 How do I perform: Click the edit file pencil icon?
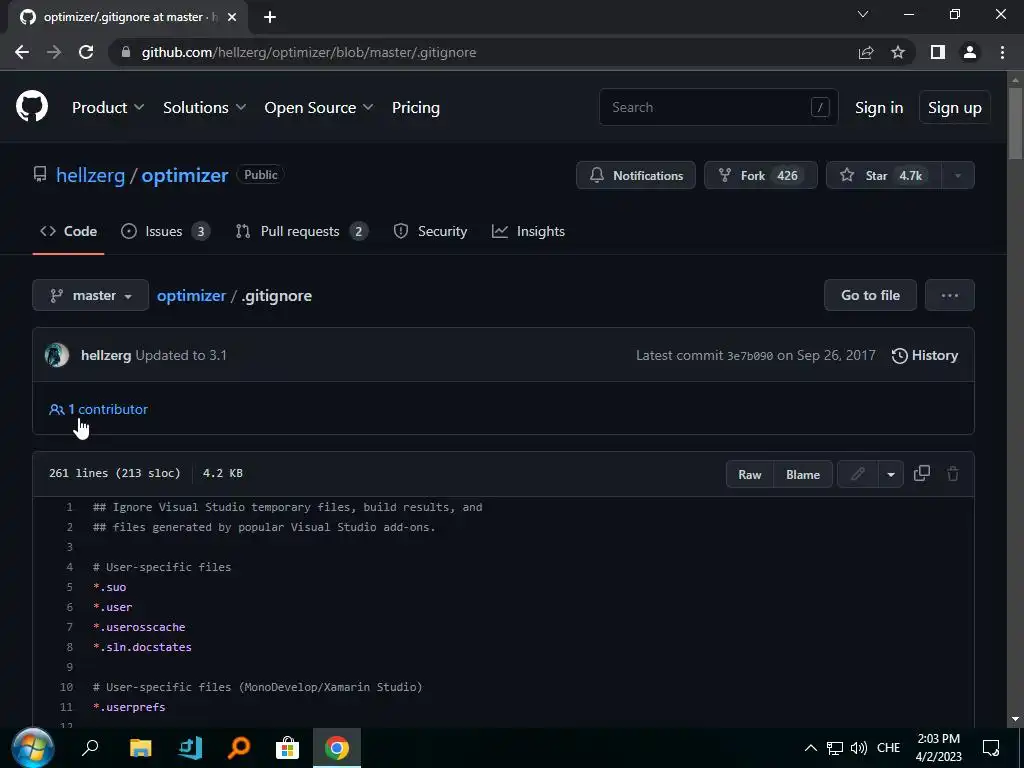(x=857, y=474)
